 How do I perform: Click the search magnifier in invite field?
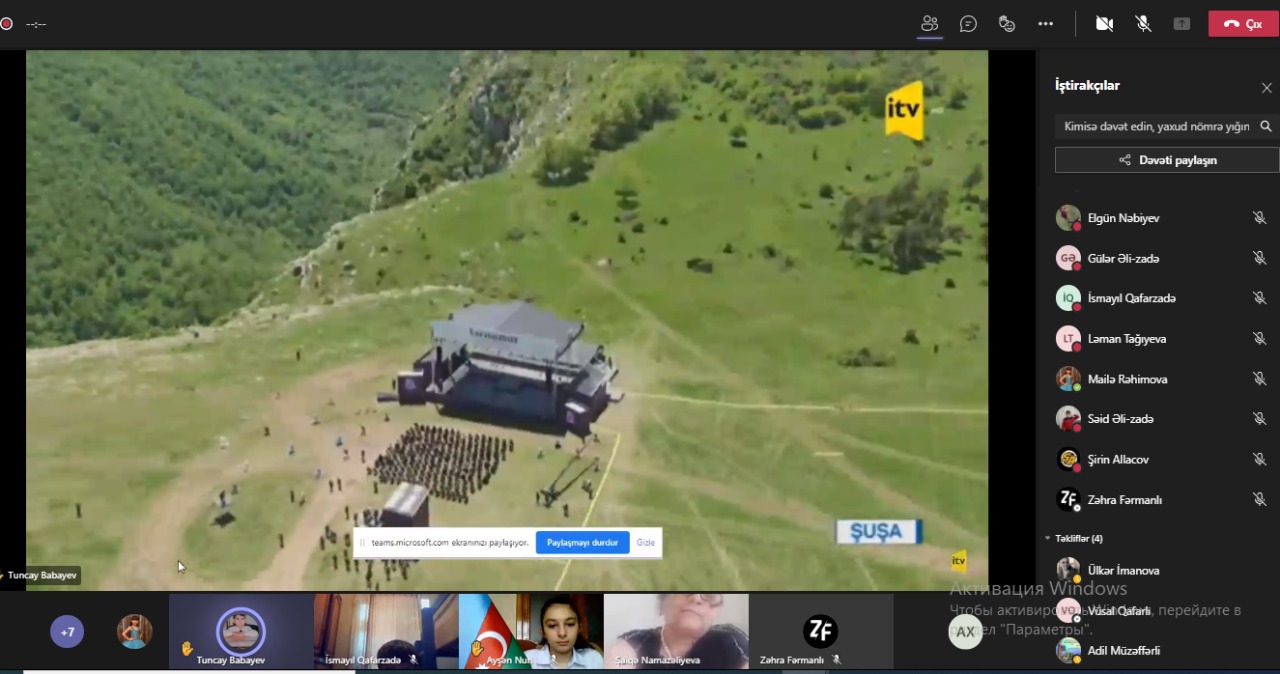coord(1266,126)
